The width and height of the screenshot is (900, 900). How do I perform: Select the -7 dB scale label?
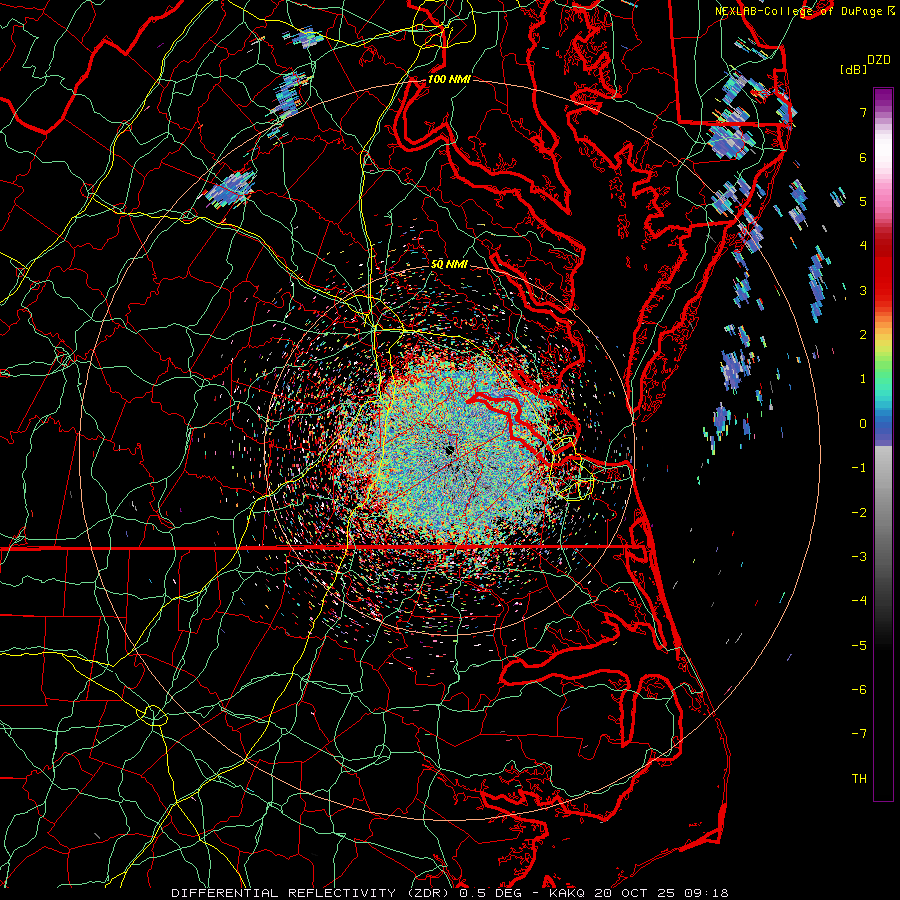click(859, 734)
